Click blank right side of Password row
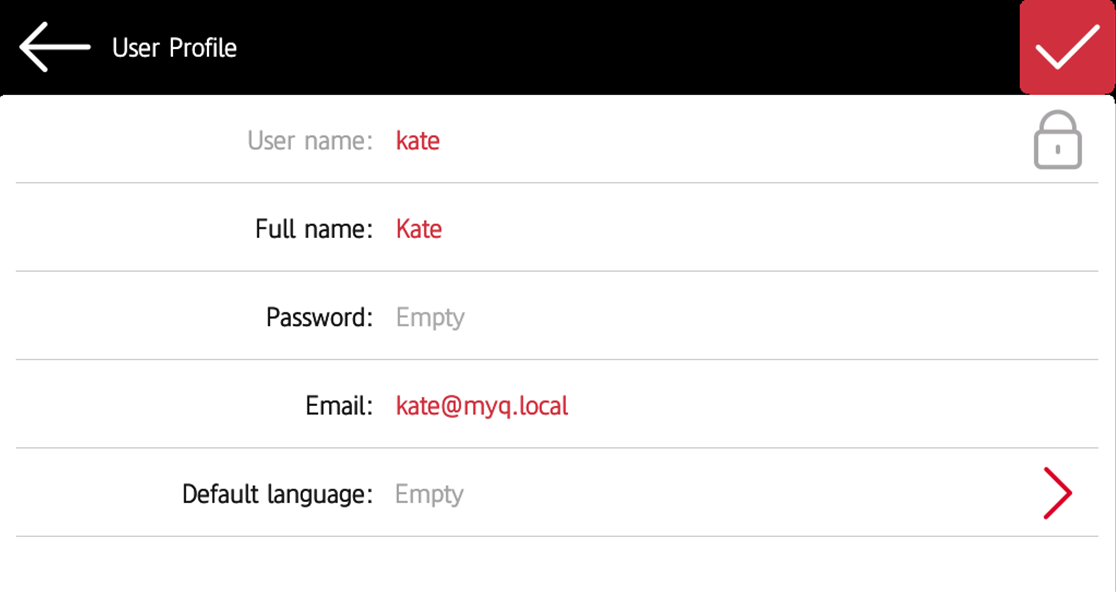Screen dimensions: 1116x592 [800, 317]
